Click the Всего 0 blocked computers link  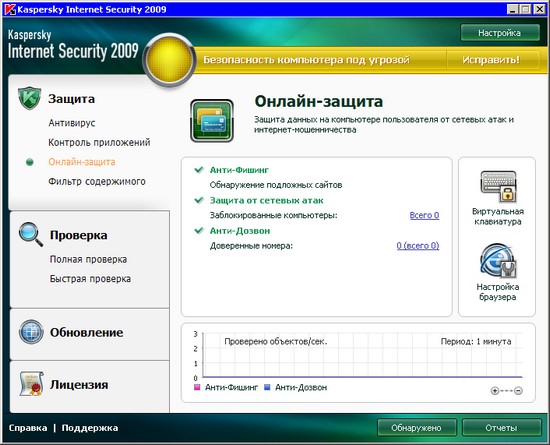tap(424, 215)
